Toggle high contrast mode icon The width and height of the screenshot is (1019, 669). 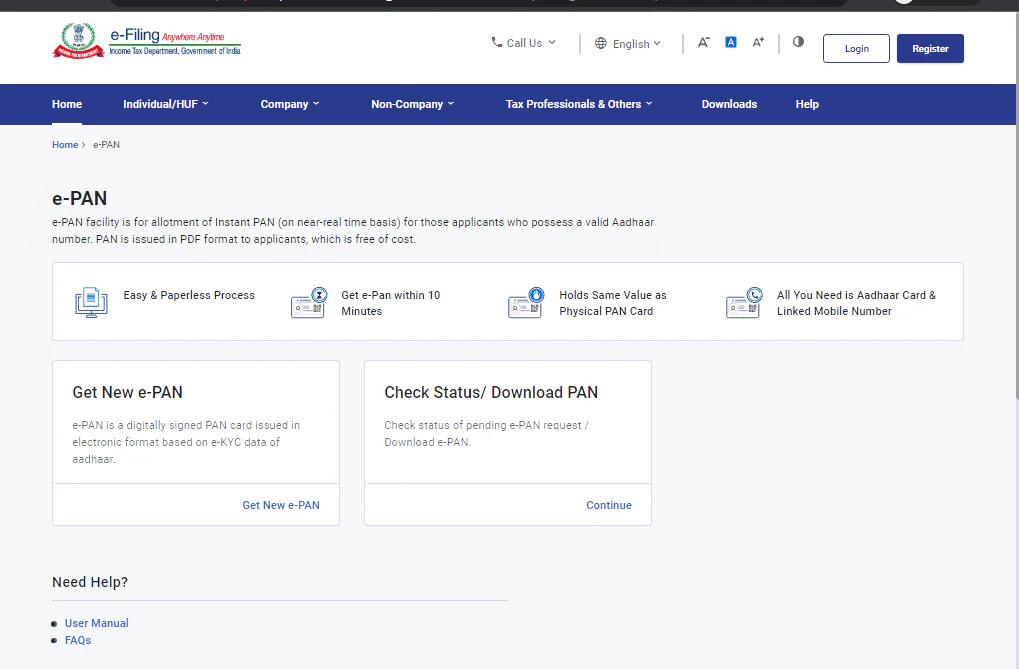pos(798,42)
